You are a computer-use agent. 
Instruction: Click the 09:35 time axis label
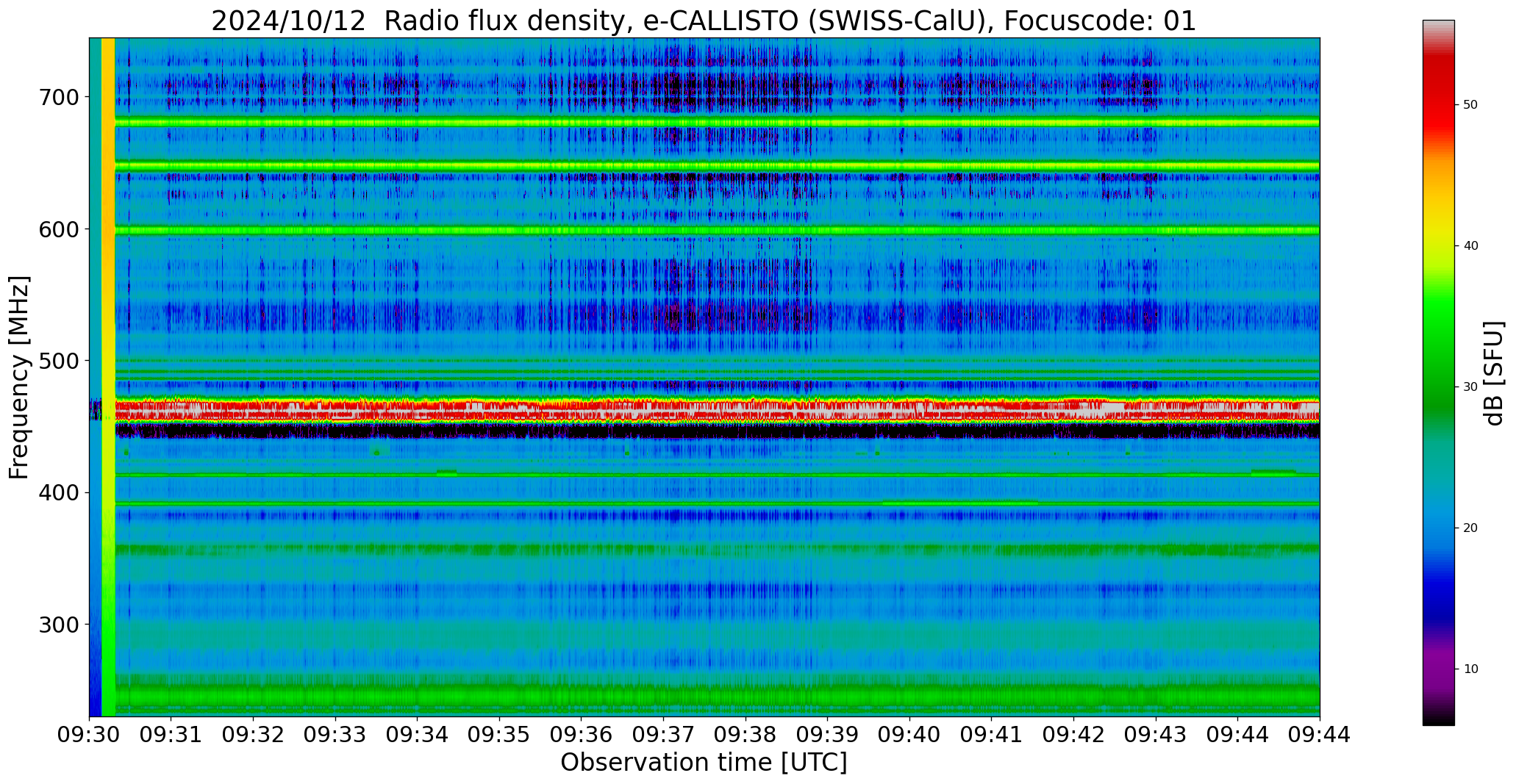[x=500, y=735]
